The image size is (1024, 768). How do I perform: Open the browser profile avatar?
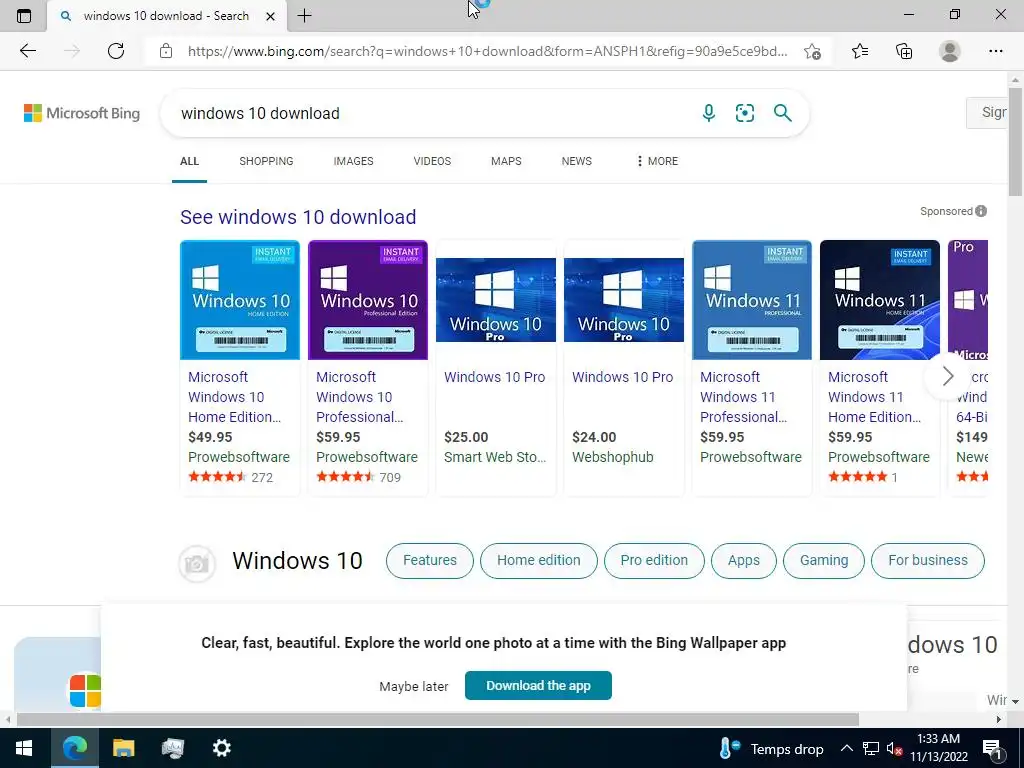pos(950,51)
